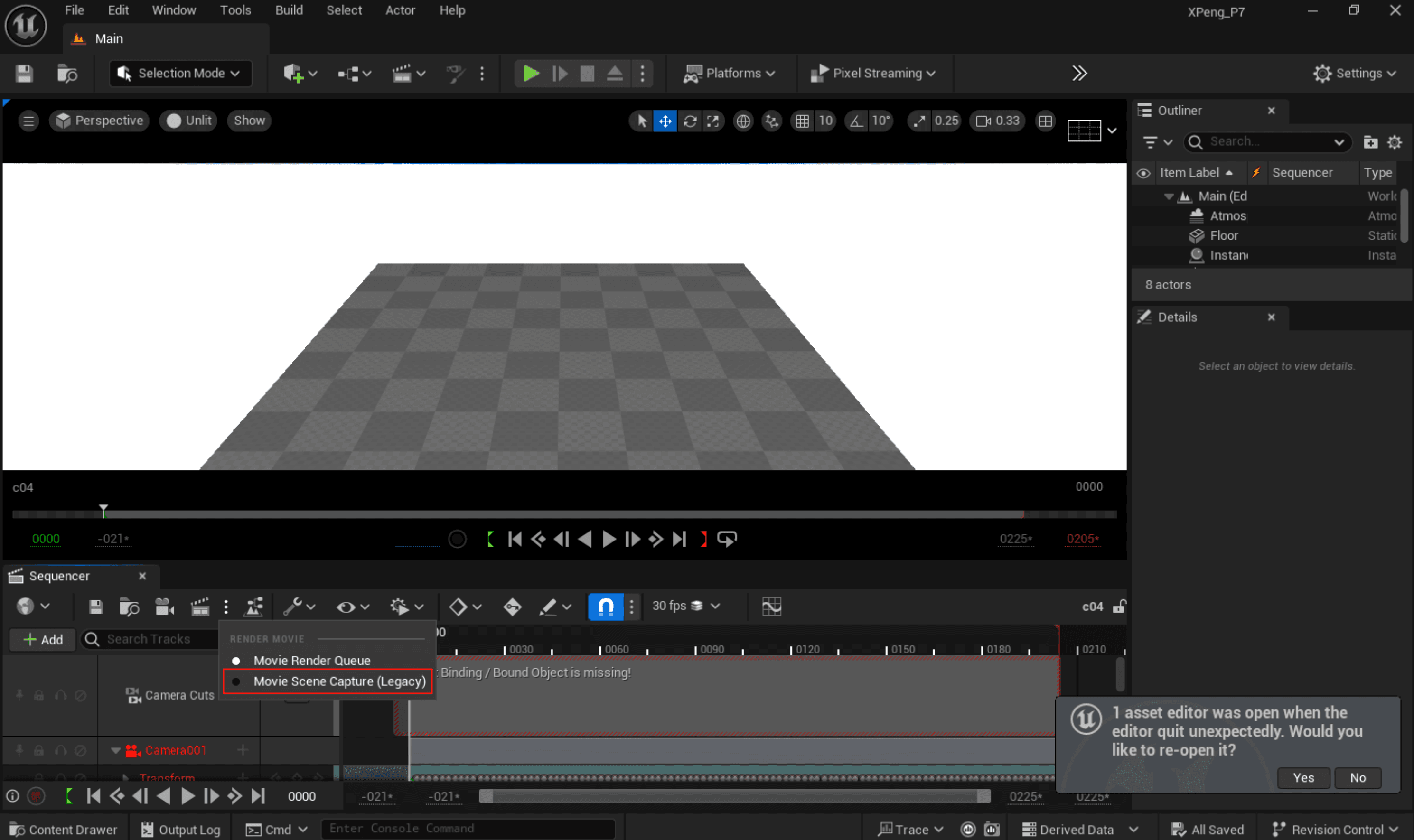Viewport: 1414px width, 840px height.
Task: Click Sequencer horizontal range scrollbar
Action: [x=734, y=796]
